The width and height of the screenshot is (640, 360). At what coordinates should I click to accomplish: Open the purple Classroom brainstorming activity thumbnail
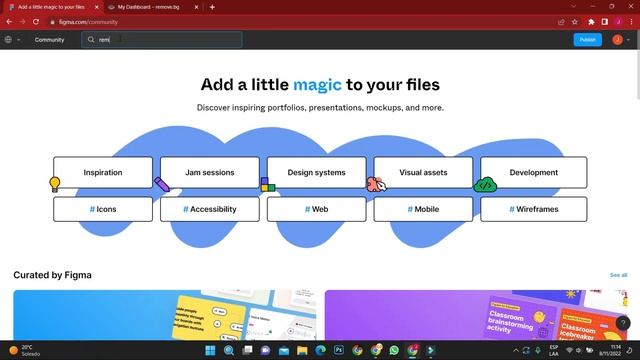476,315
